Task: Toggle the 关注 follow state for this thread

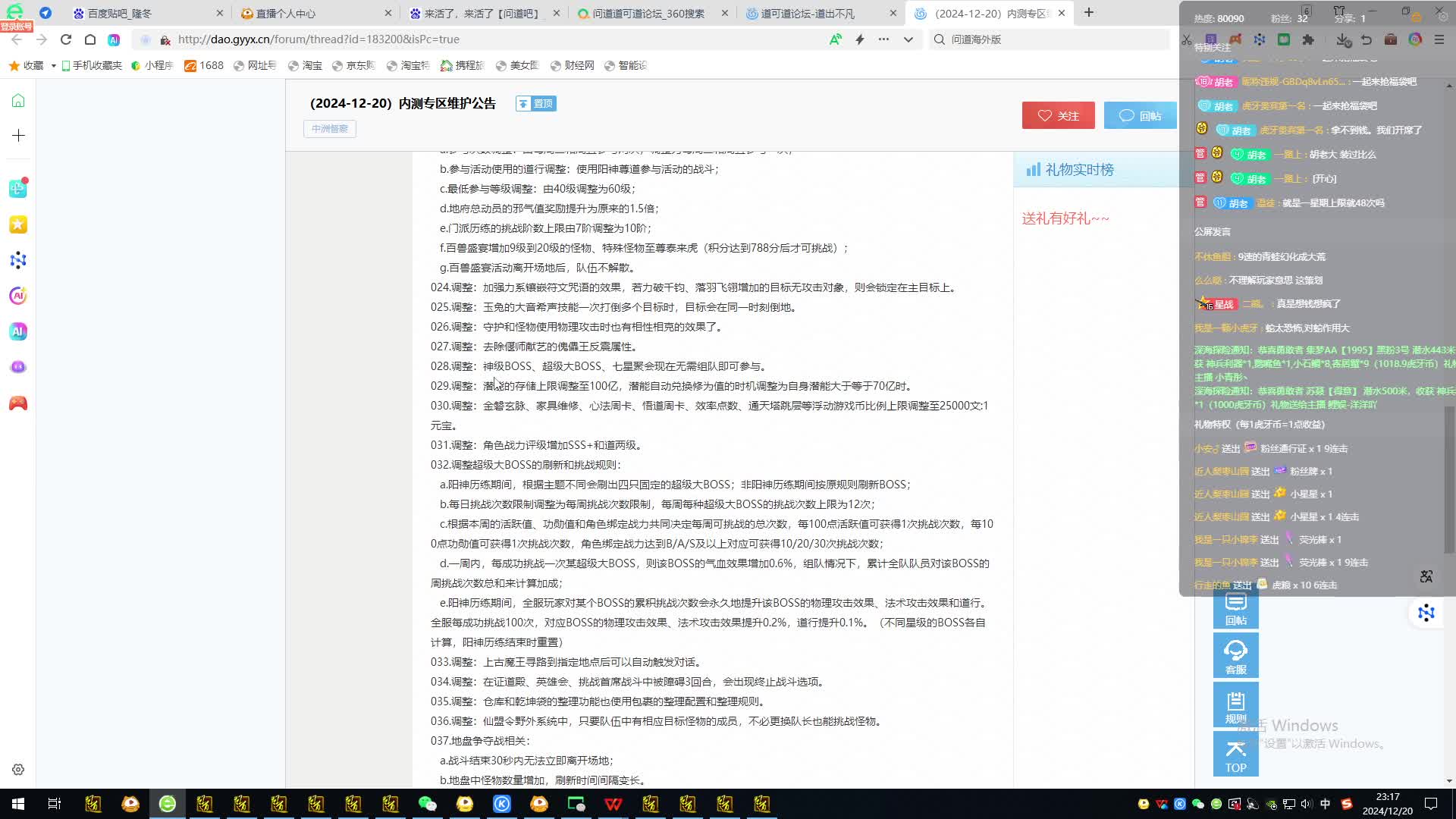Action: [1058, 115]
